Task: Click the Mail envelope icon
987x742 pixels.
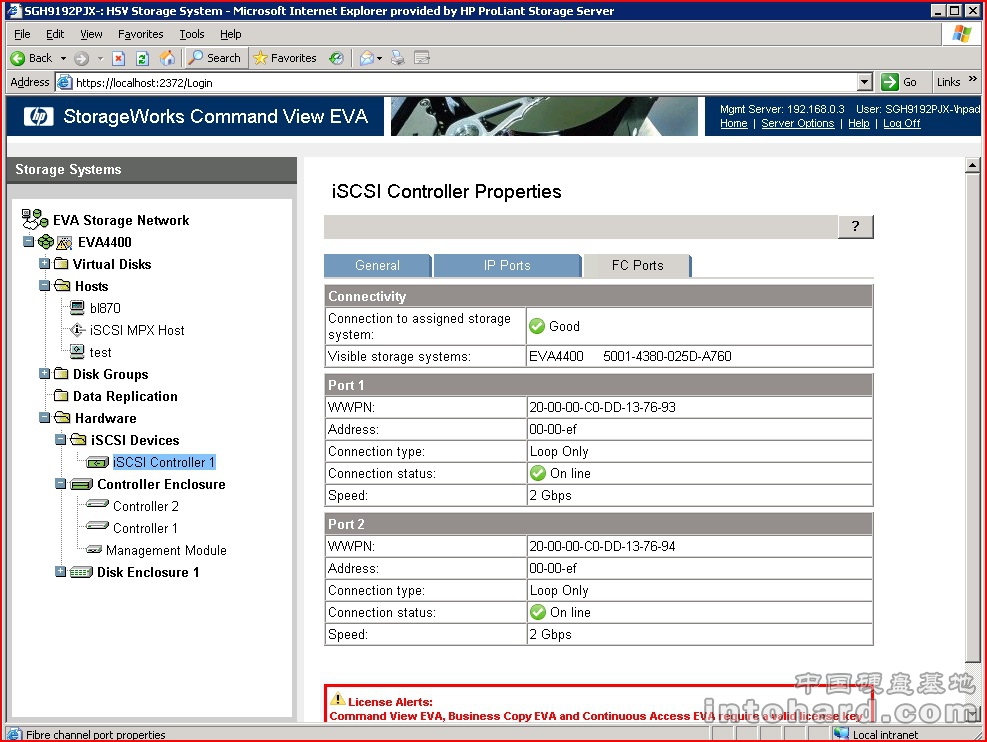Action: coord(366,59)
